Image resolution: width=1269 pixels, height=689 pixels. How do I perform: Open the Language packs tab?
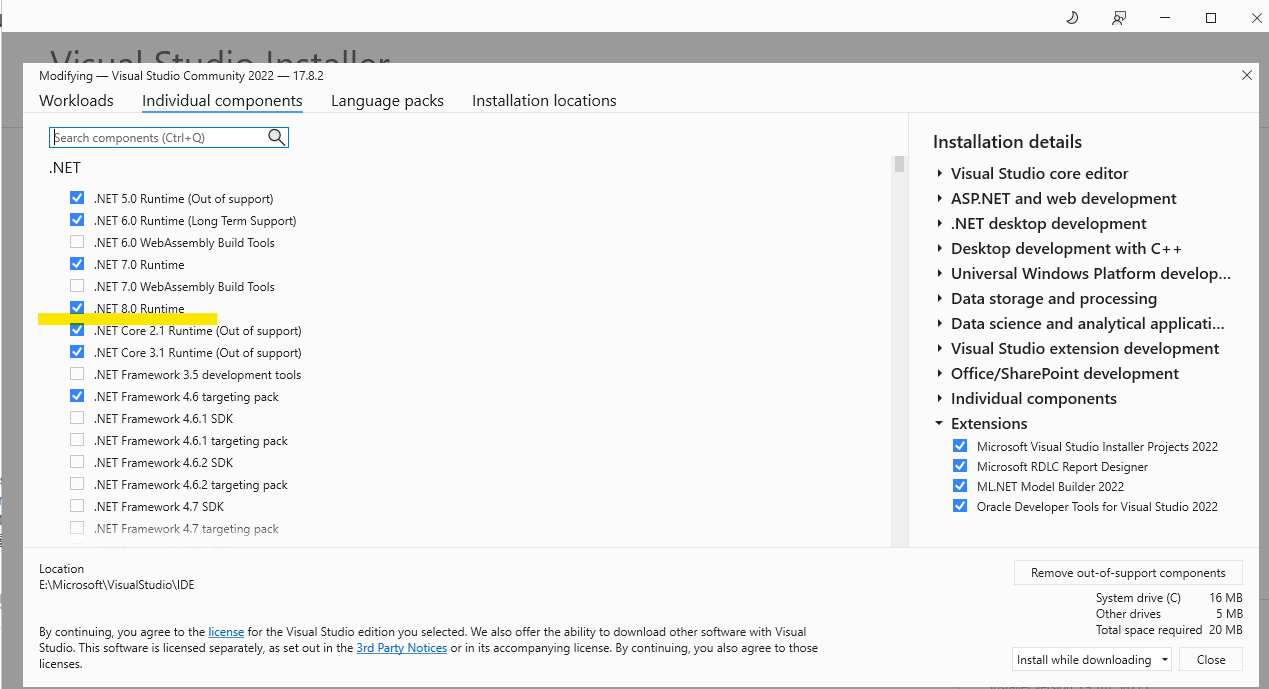coord(387,101)
